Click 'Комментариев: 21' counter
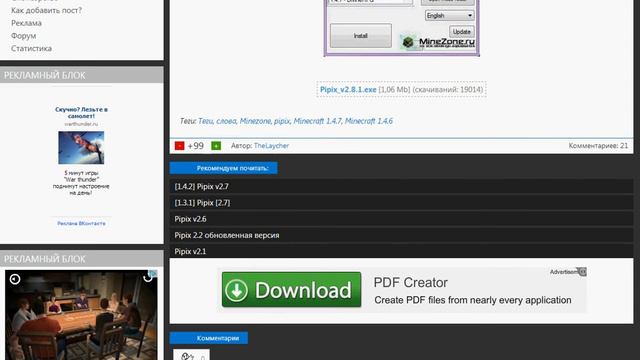Screen dimensions: 640x360 [x=598, y=146]
